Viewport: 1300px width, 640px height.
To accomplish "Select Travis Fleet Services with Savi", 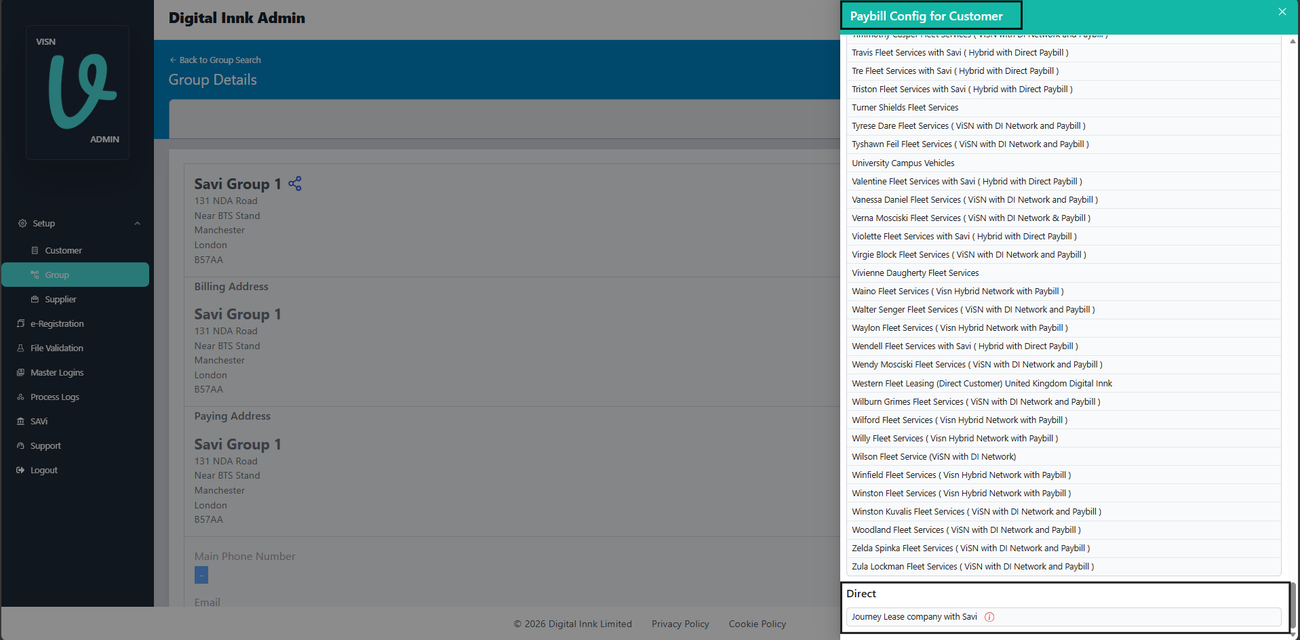I will [1063, 53].
